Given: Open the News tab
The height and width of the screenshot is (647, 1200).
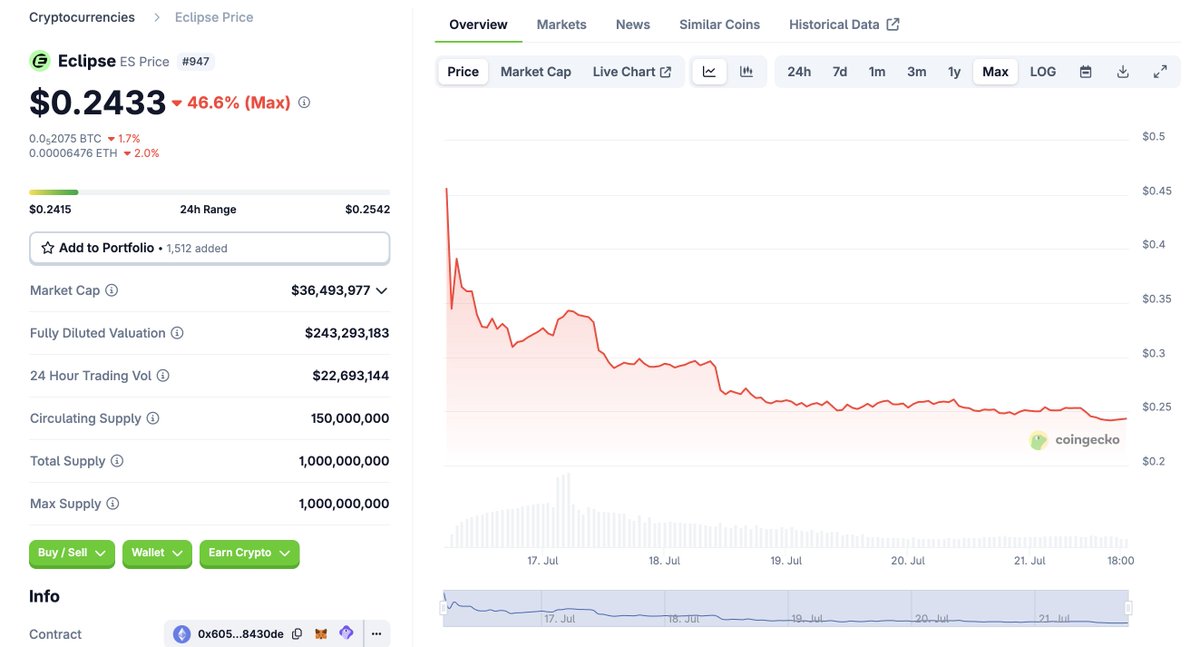Looking at the screenshot, I should (x=633, y=24).
